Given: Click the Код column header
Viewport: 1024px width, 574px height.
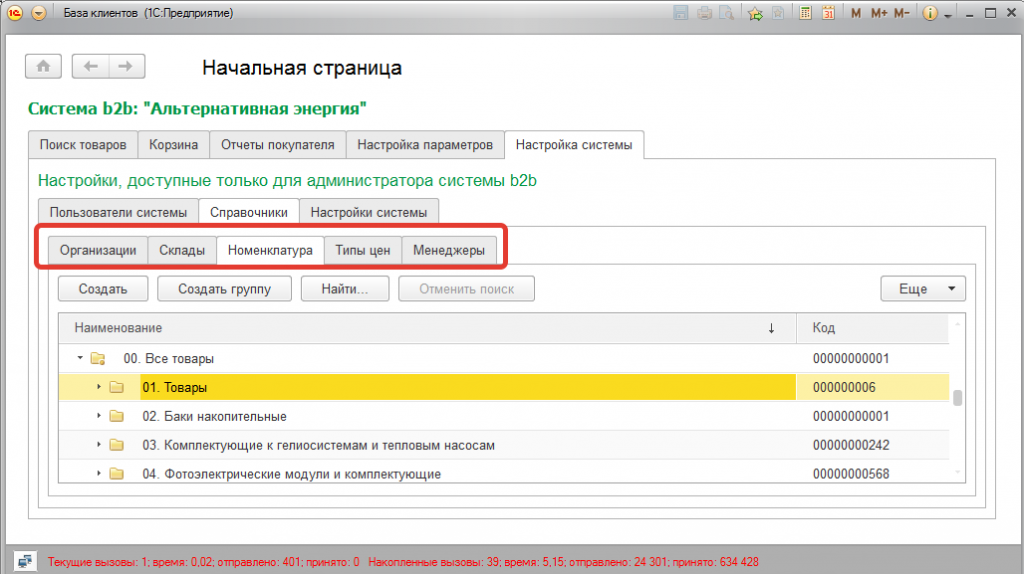Looking at the screenshot, I should (x=872, y=328).
